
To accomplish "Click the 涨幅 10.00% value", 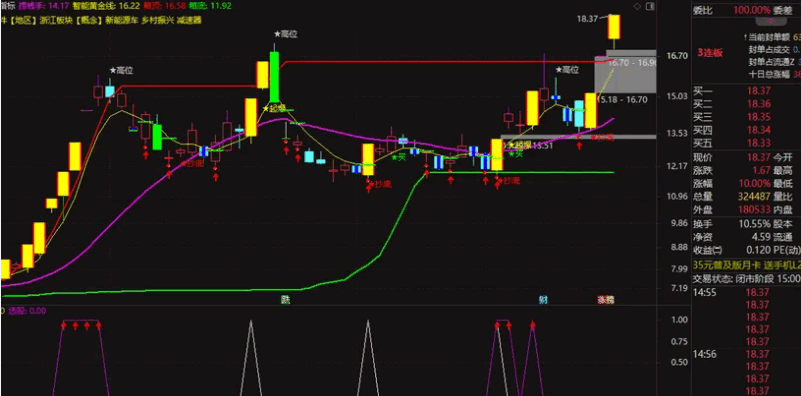I will coord(755,183).
